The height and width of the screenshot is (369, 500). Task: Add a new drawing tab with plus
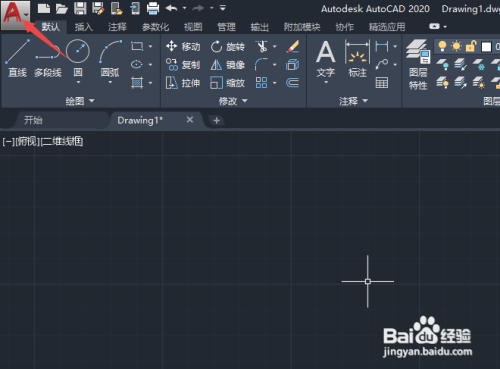point(216,120)
